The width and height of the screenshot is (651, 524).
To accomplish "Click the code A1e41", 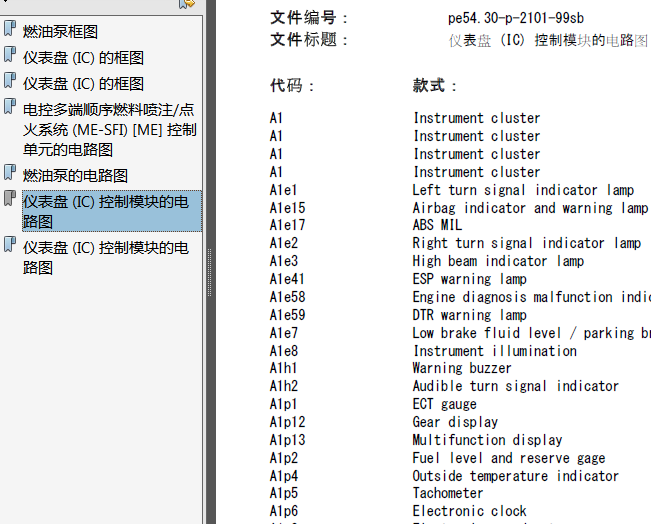I will 287,279.
